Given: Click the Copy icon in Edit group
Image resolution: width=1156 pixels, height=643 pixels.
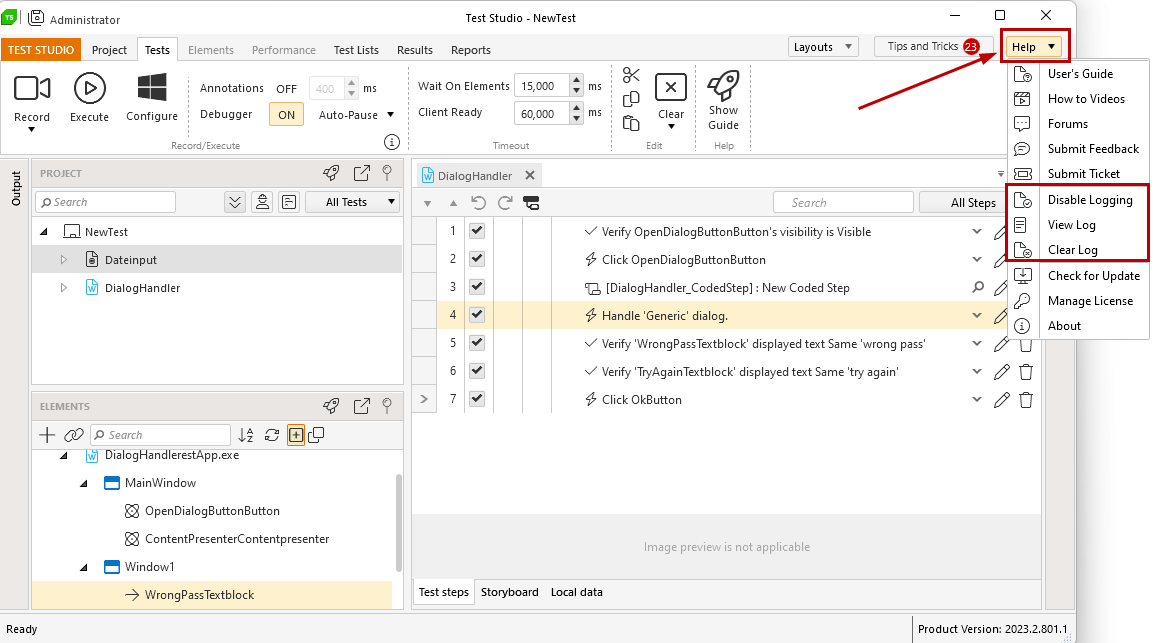Looking at the screenshot, I should click(x=631, y=99).
